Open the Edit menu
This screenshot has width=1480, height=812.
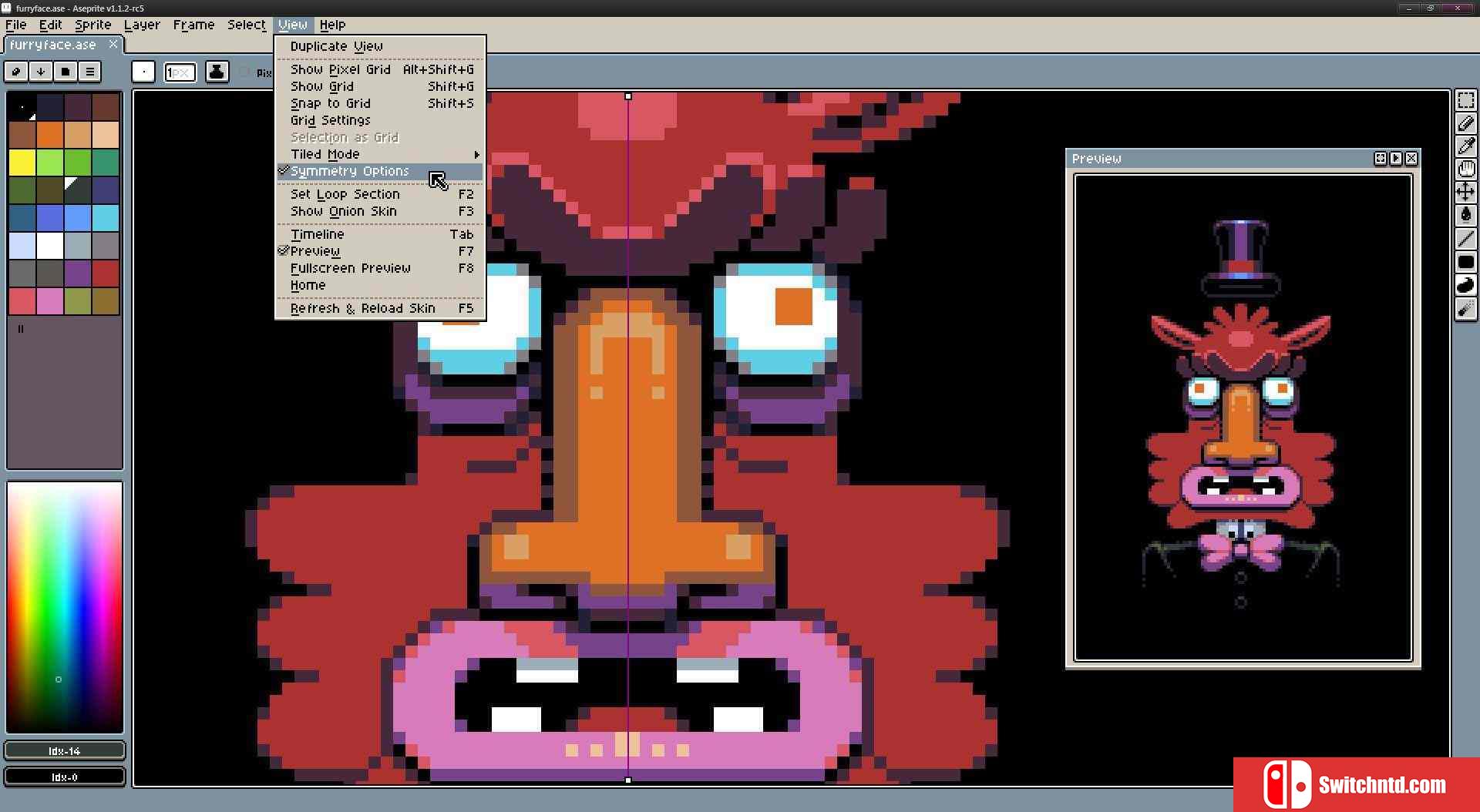51,25
